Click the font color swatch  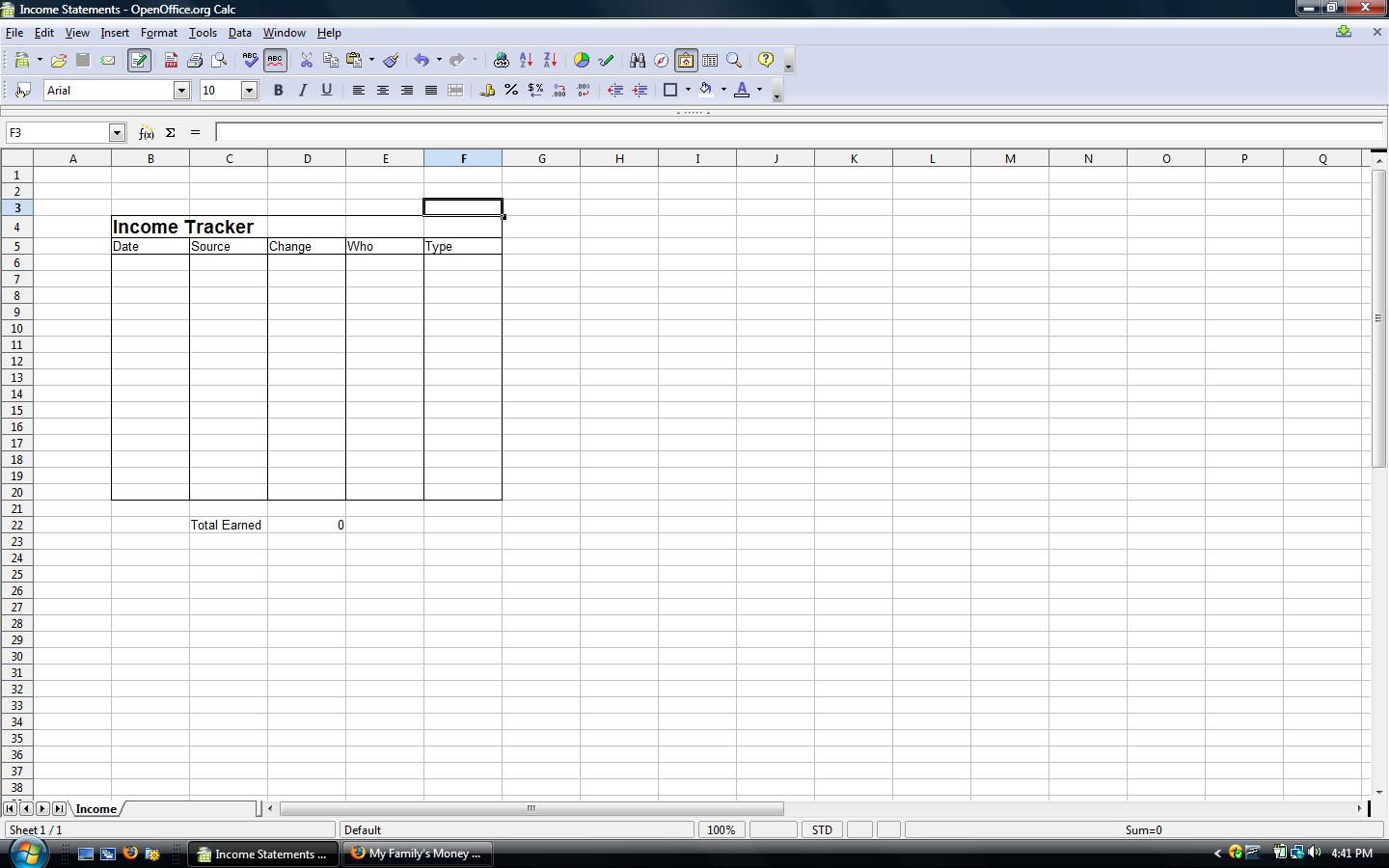742,90
